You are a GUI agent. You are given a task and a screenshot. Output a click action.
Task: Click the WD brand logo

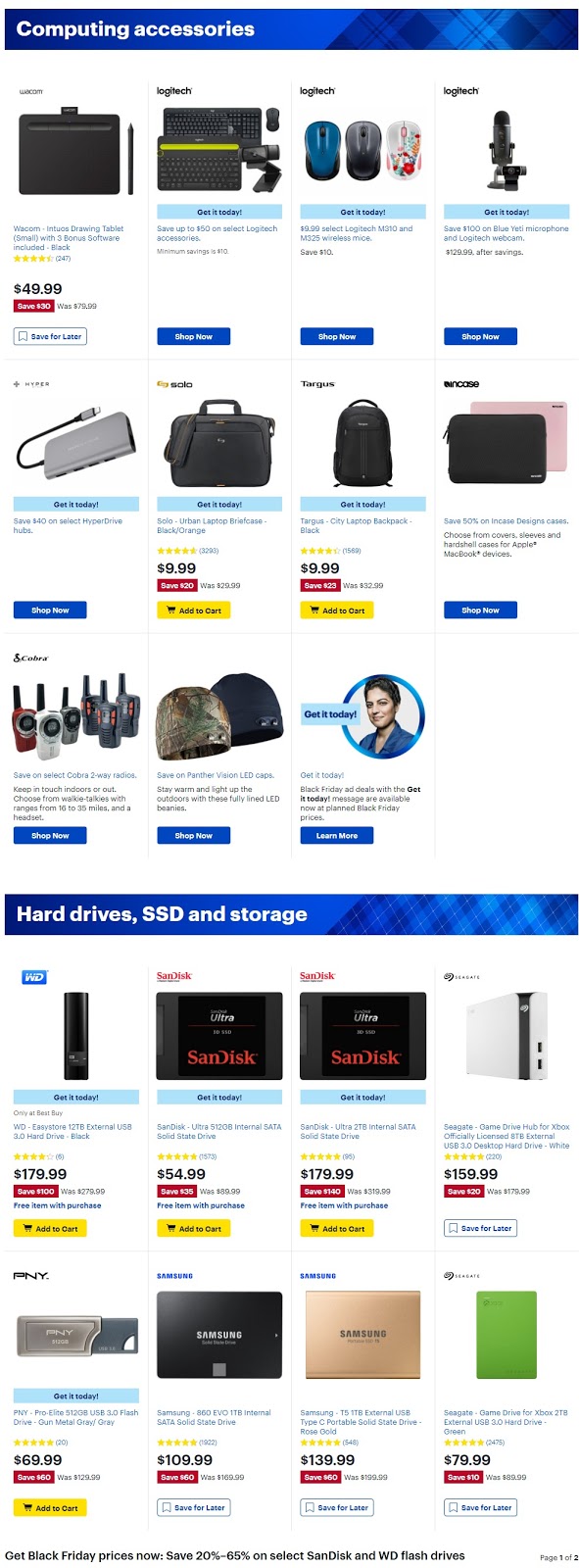[x=34, y=977]
